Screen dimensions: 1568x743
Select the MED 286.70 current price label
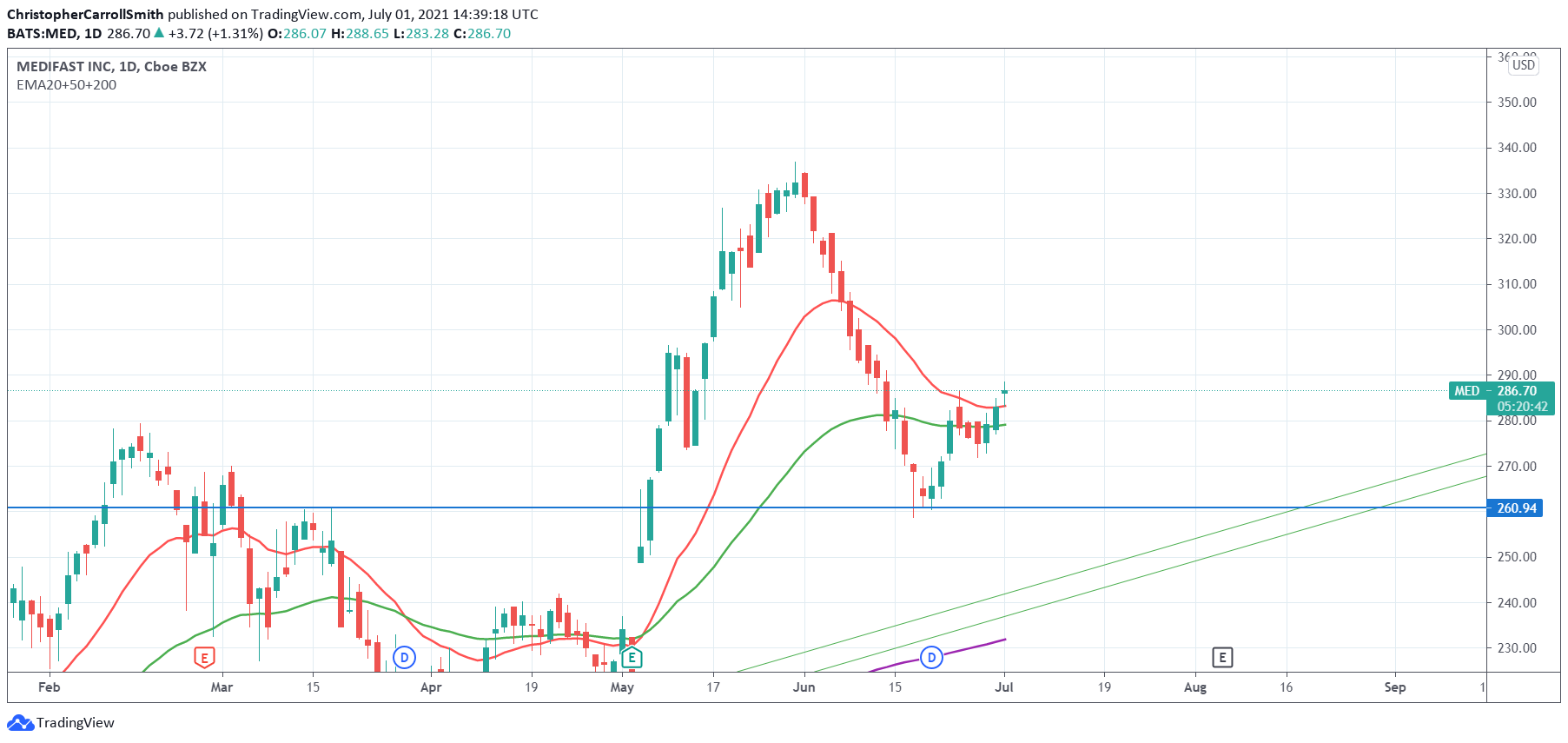pos(1503,391)
